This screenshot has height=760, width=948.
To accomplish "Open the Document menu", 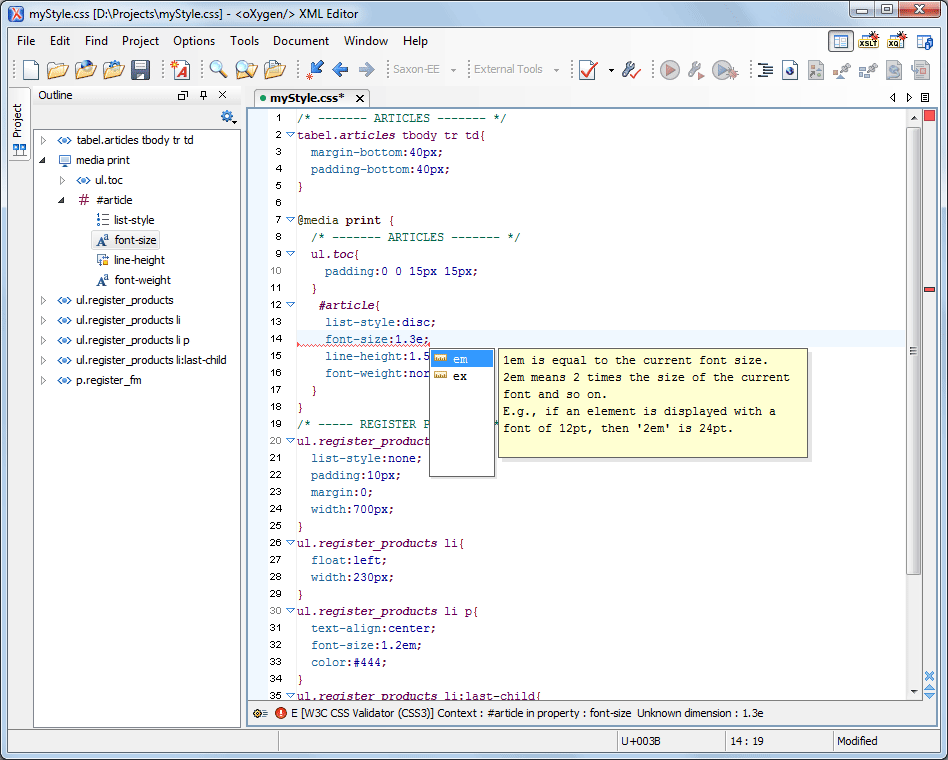I will (301, 41).
